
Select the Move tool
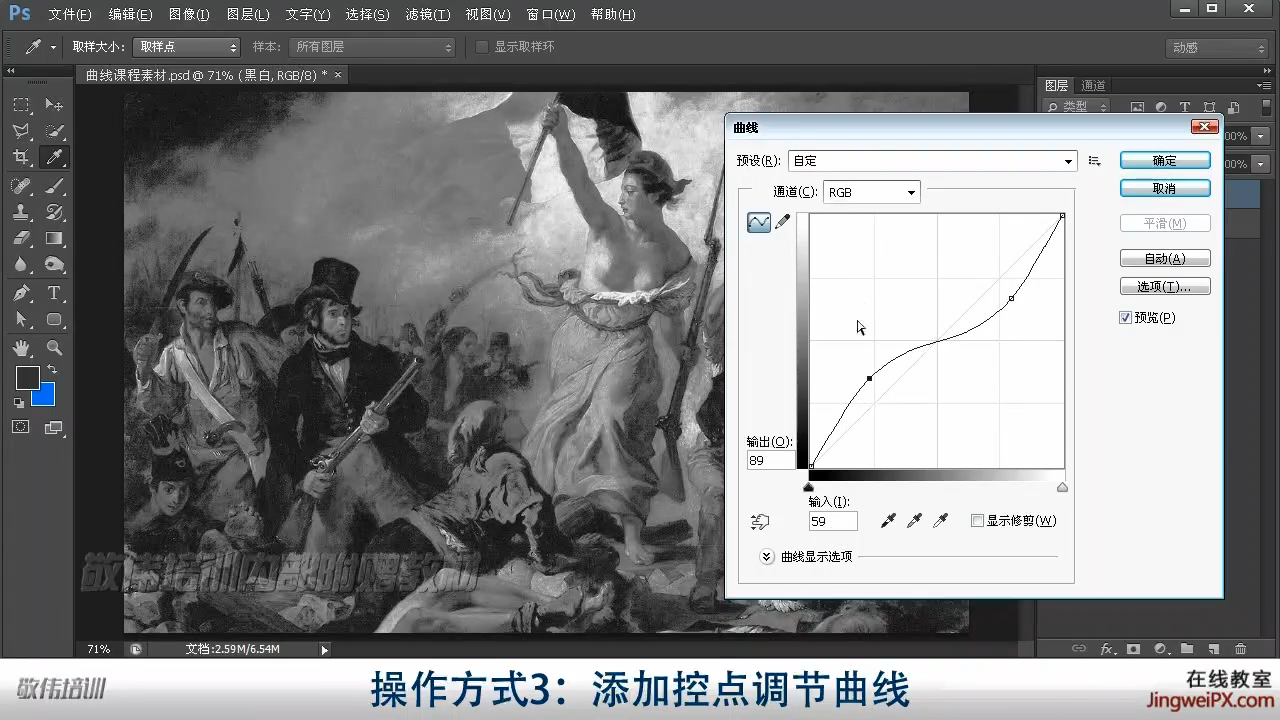tap(54, 105)
